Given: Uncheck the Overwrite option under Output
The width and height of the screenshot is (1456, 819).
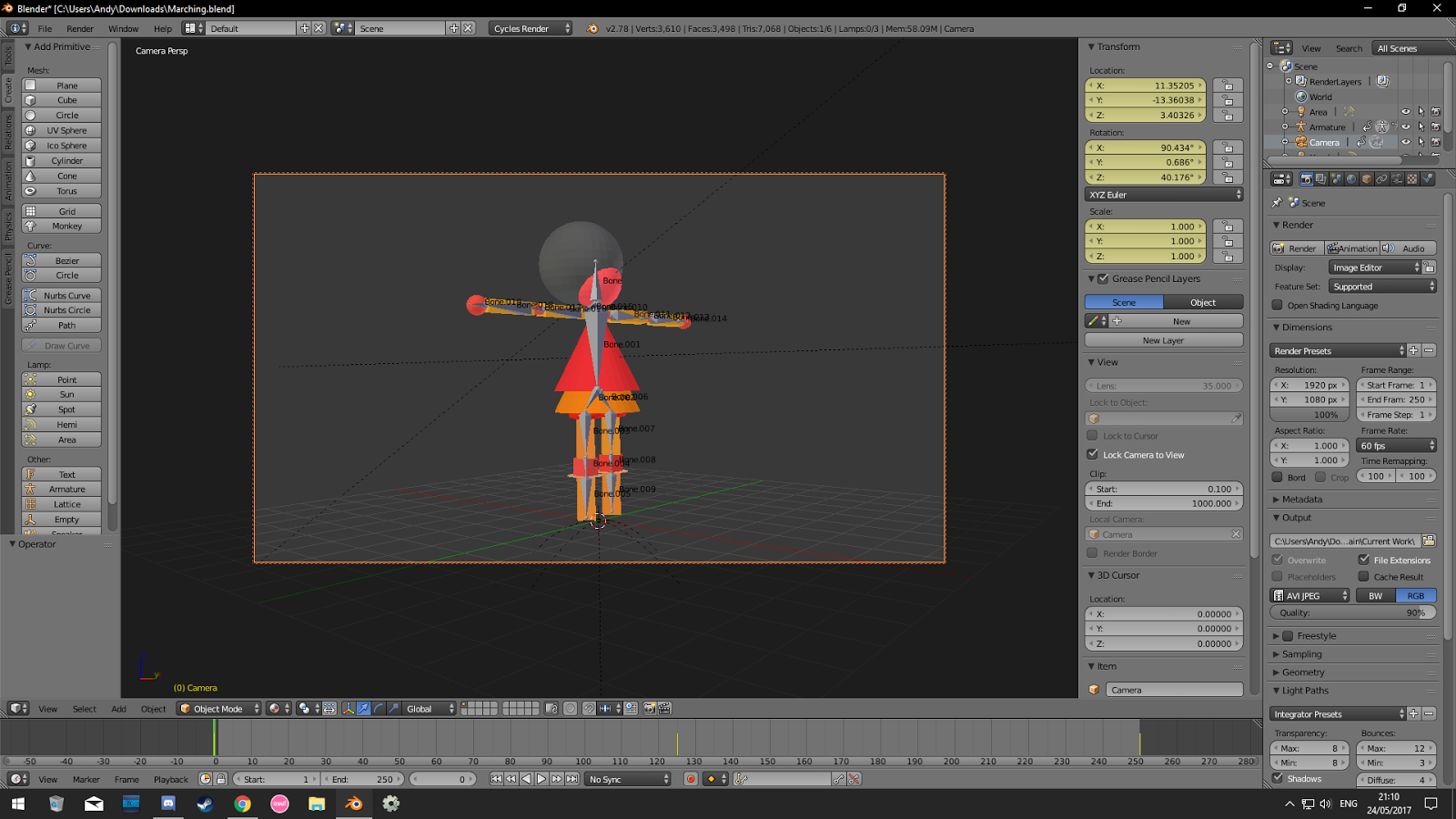Looking at the screenshot, I should (x=1277, y=560).
